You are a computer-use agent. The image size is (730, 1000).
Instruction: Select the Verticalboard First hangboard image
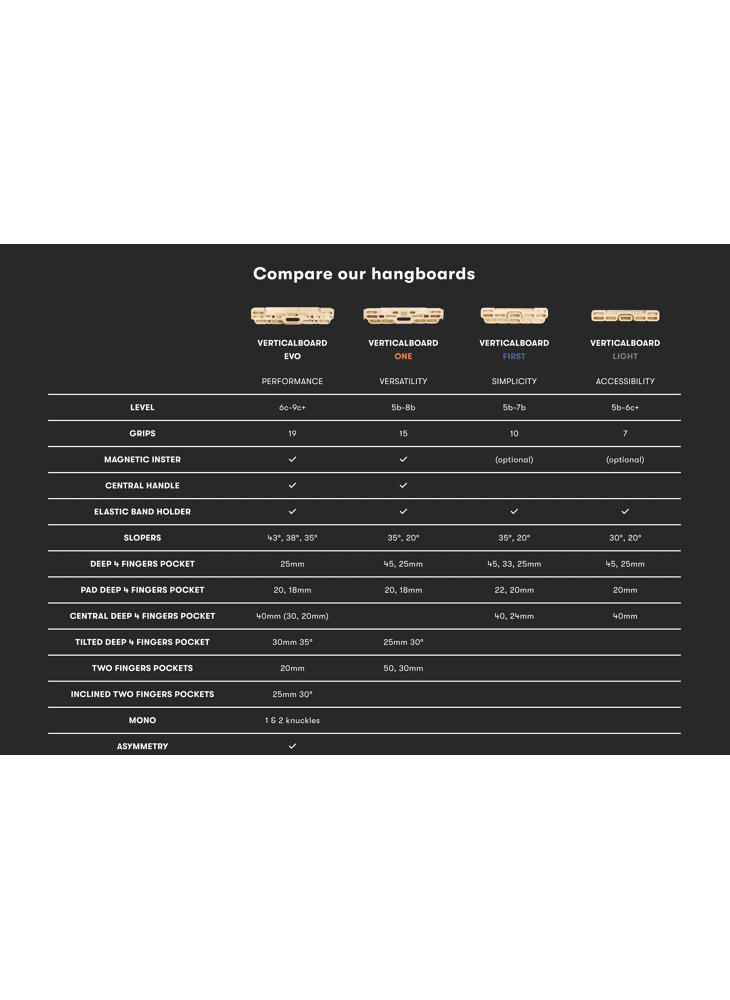pyautogui.click(x=514, y=316)
